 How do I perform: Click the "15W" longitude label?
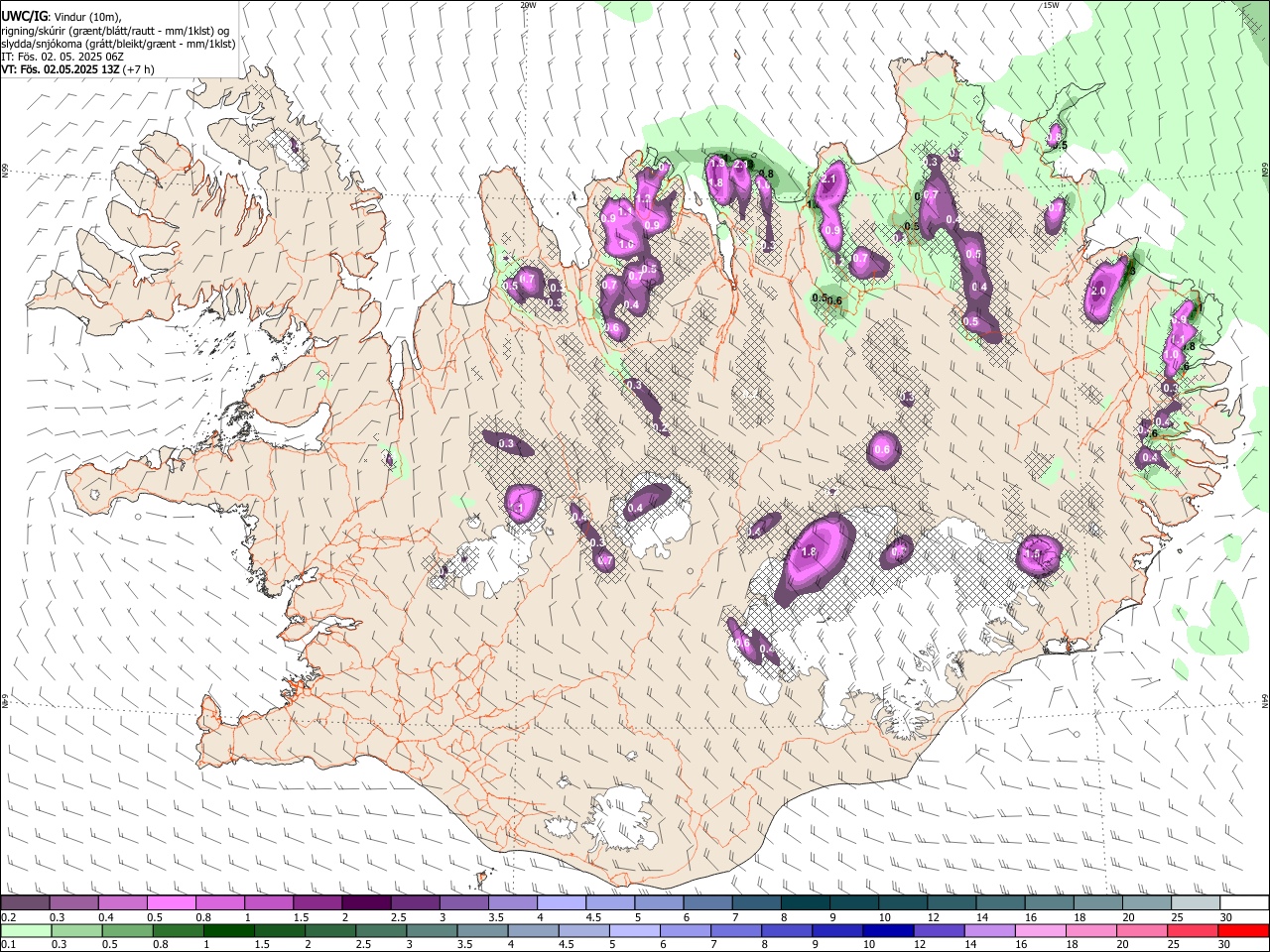1051,5
